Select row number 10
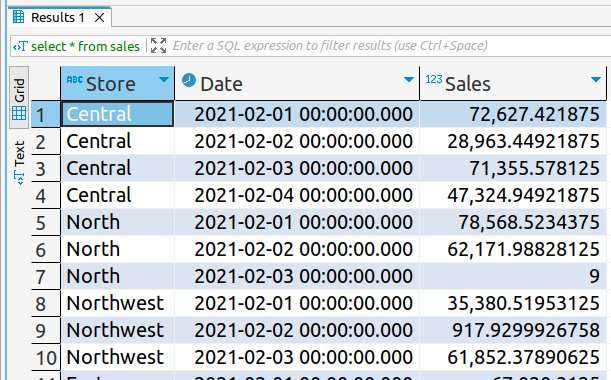 46,357
